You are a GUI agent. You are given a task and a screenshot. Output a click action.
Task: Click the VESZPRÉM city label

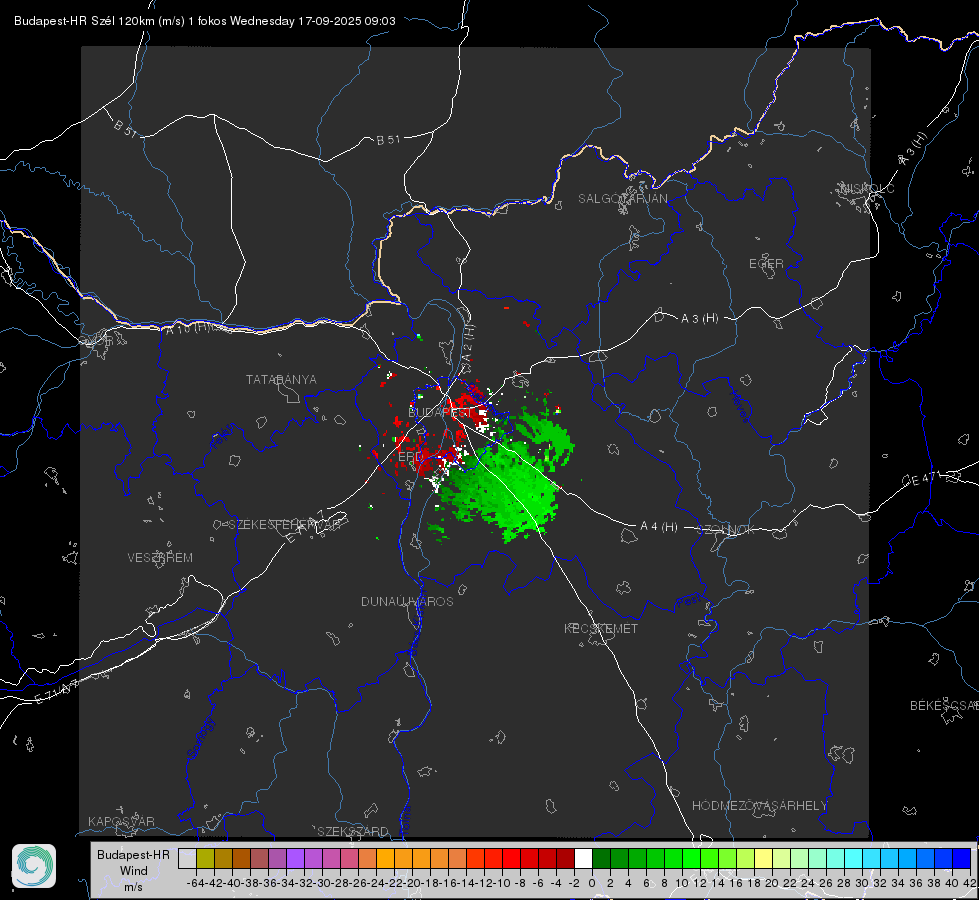[x=160, y=558]
